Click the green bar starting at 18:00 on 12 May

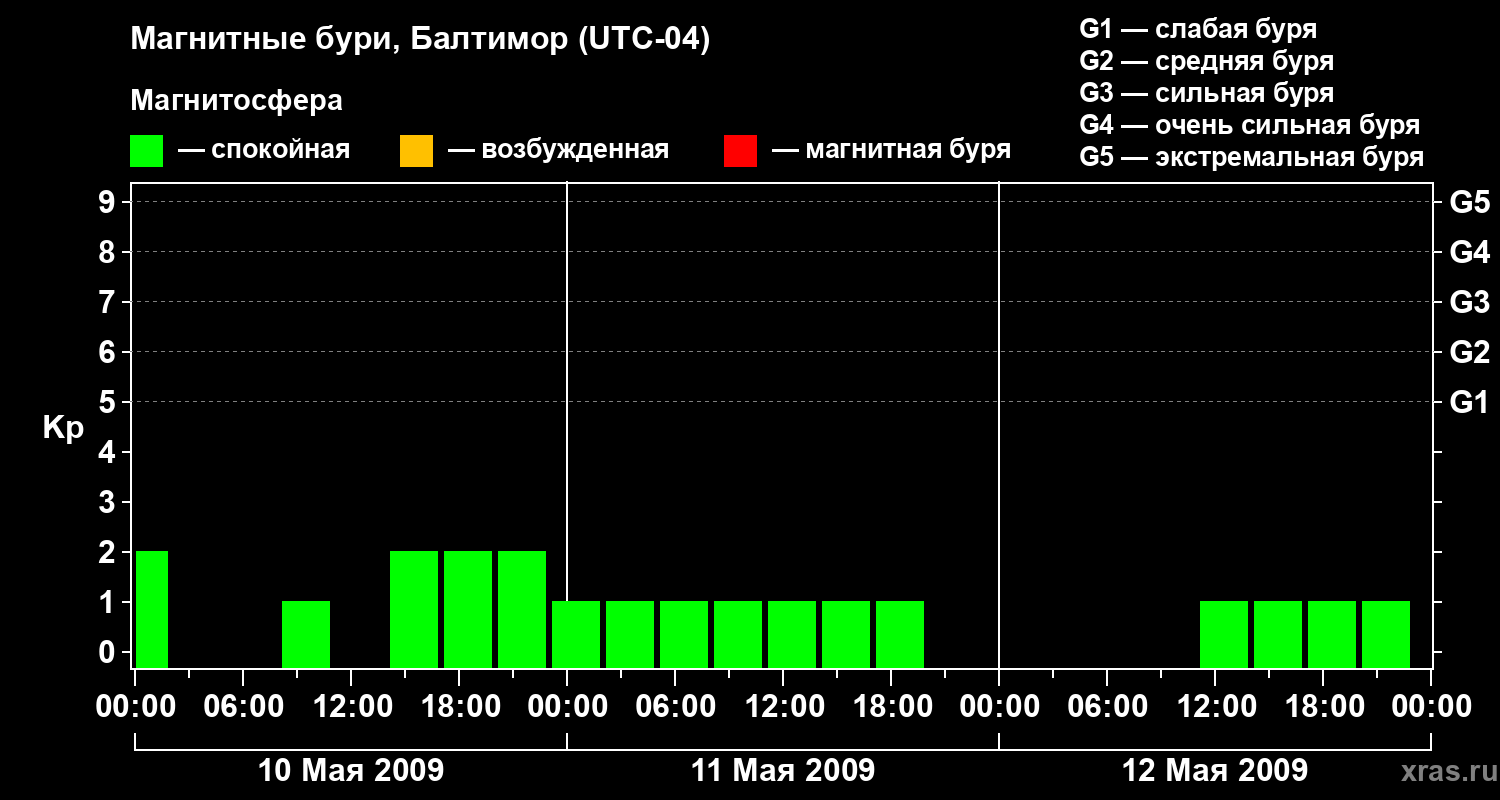coord(1332,634)
